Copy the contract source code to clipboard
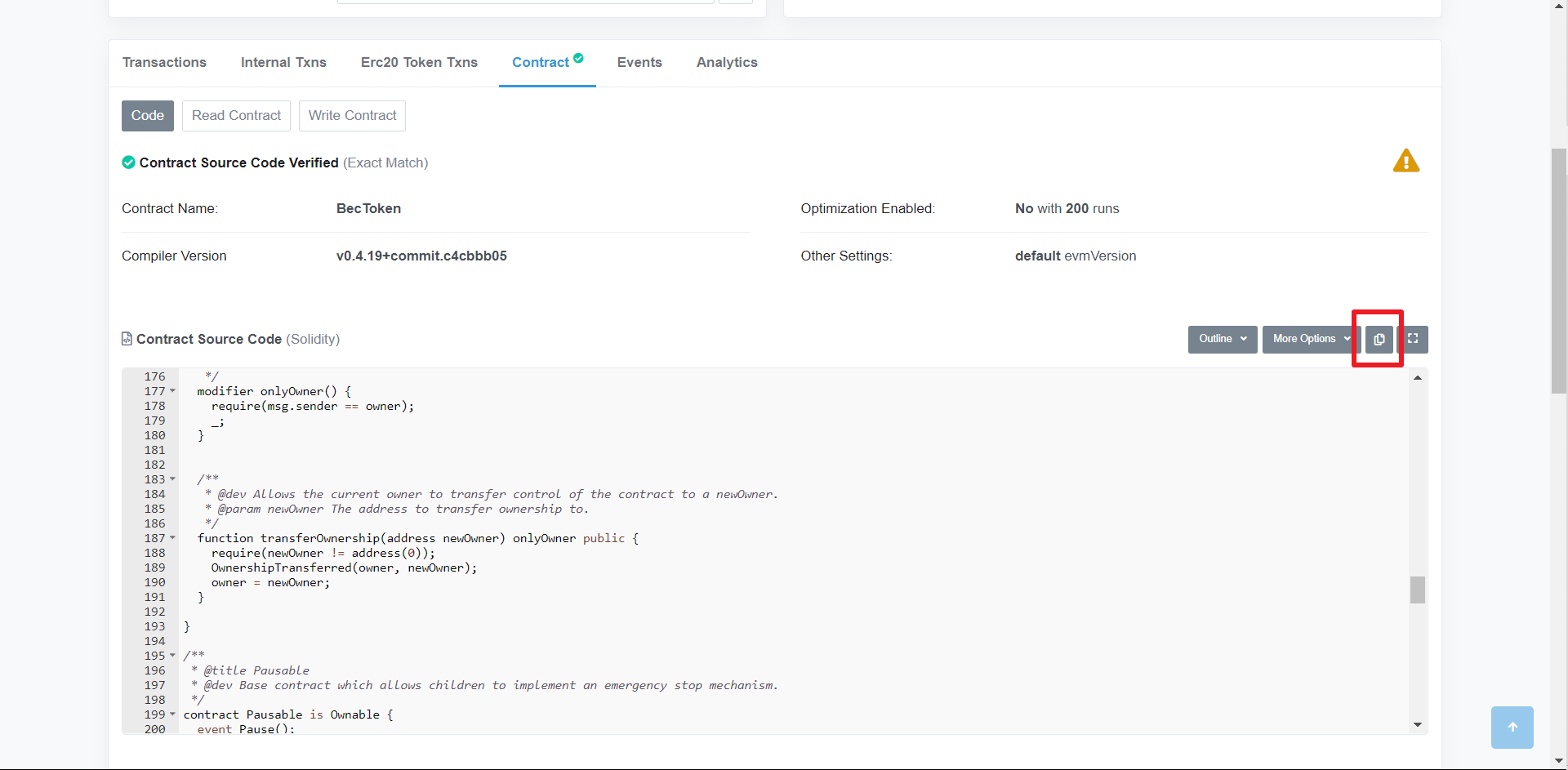Image resolution: width=1568 pixels, height=770 pixels. [x=1379, y=339]
